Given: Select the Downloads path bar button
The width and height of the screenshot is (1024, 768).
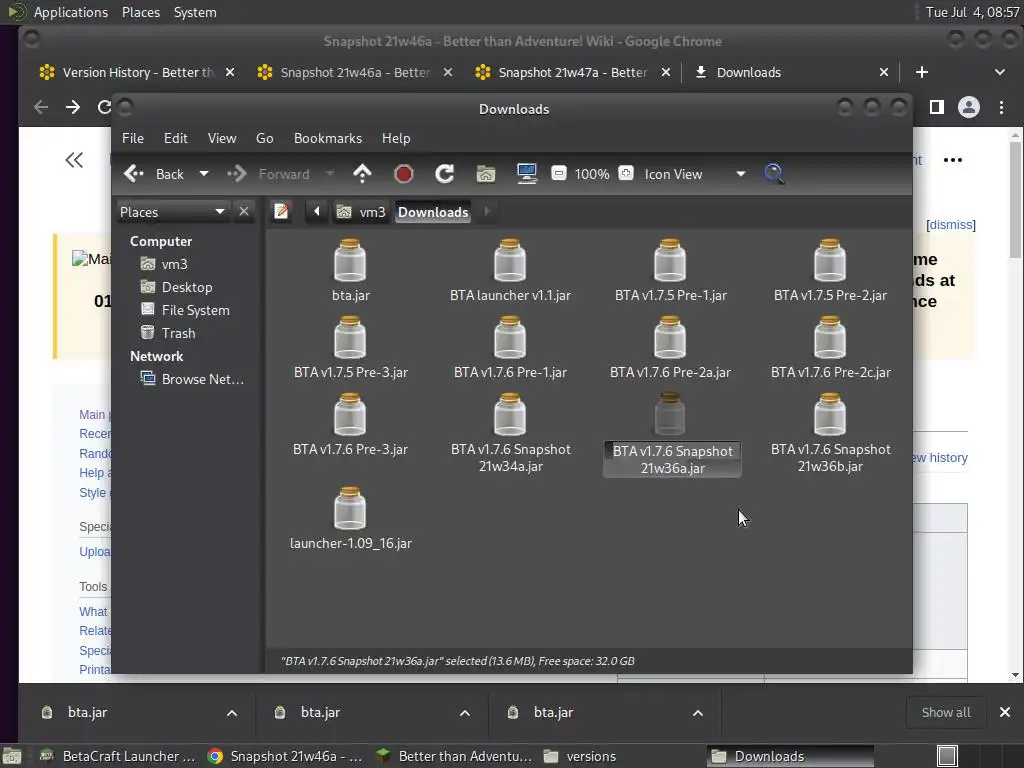Looking at the screenshot, I should (433, 212).
